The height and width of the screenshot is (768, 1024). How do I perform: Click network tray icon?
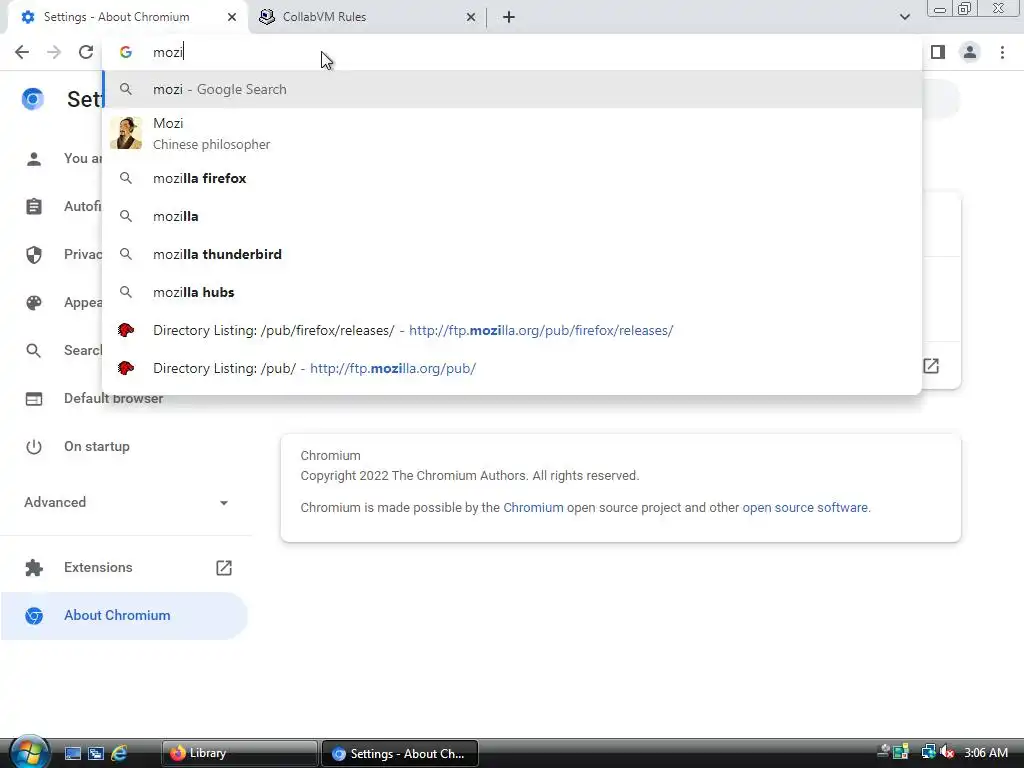[927, 752]
